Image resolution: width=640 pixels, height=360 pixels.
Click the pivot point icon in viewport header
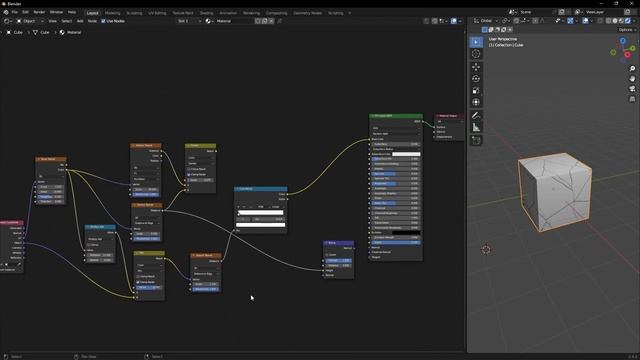click(506, 20)
